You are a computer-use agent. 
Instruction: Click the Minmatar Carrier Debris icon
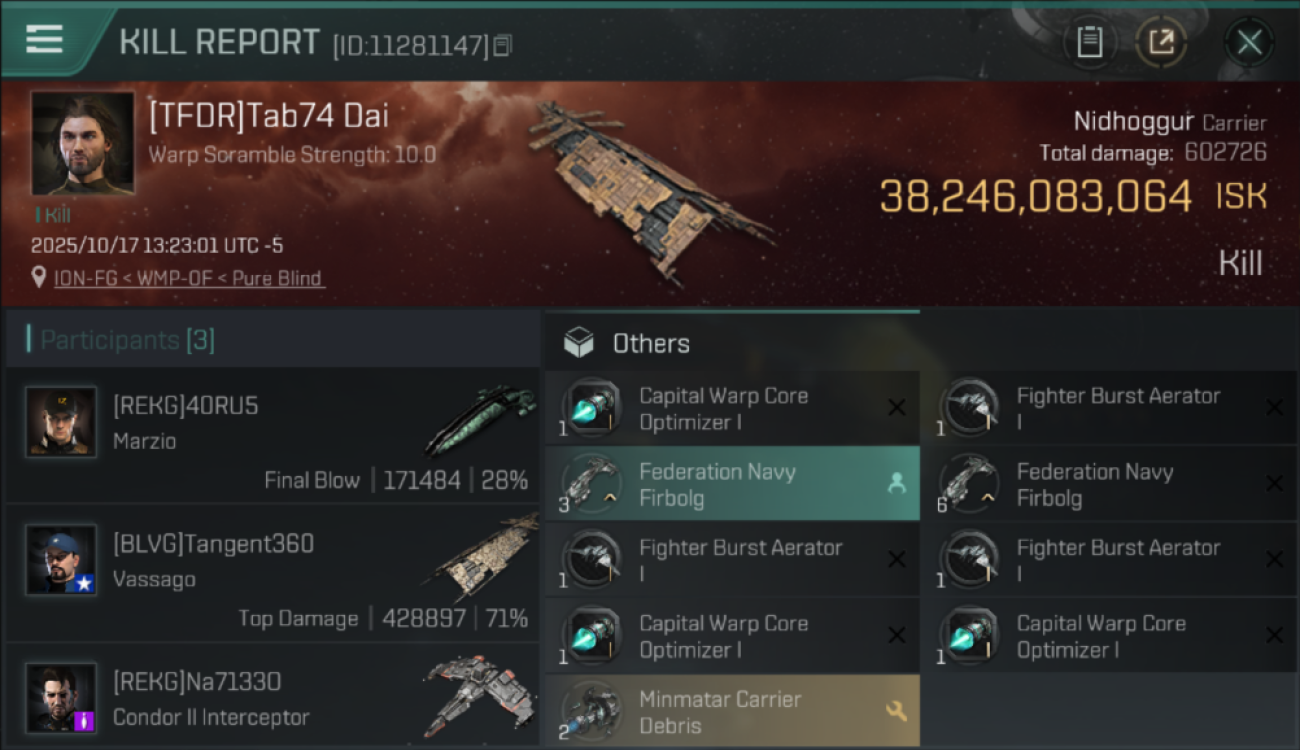click(591, 712)
